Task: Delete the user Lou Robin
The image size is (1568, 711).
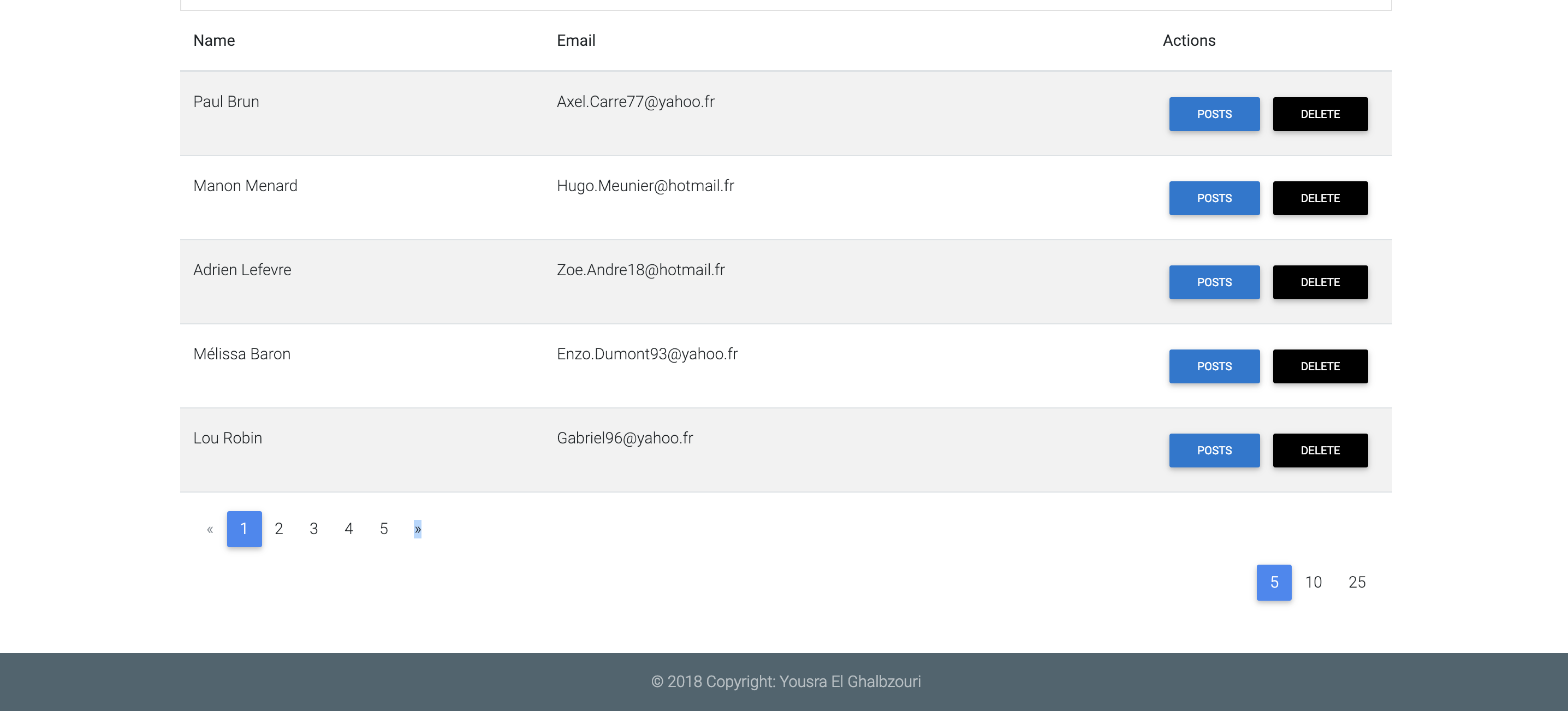Action: 1320,450
